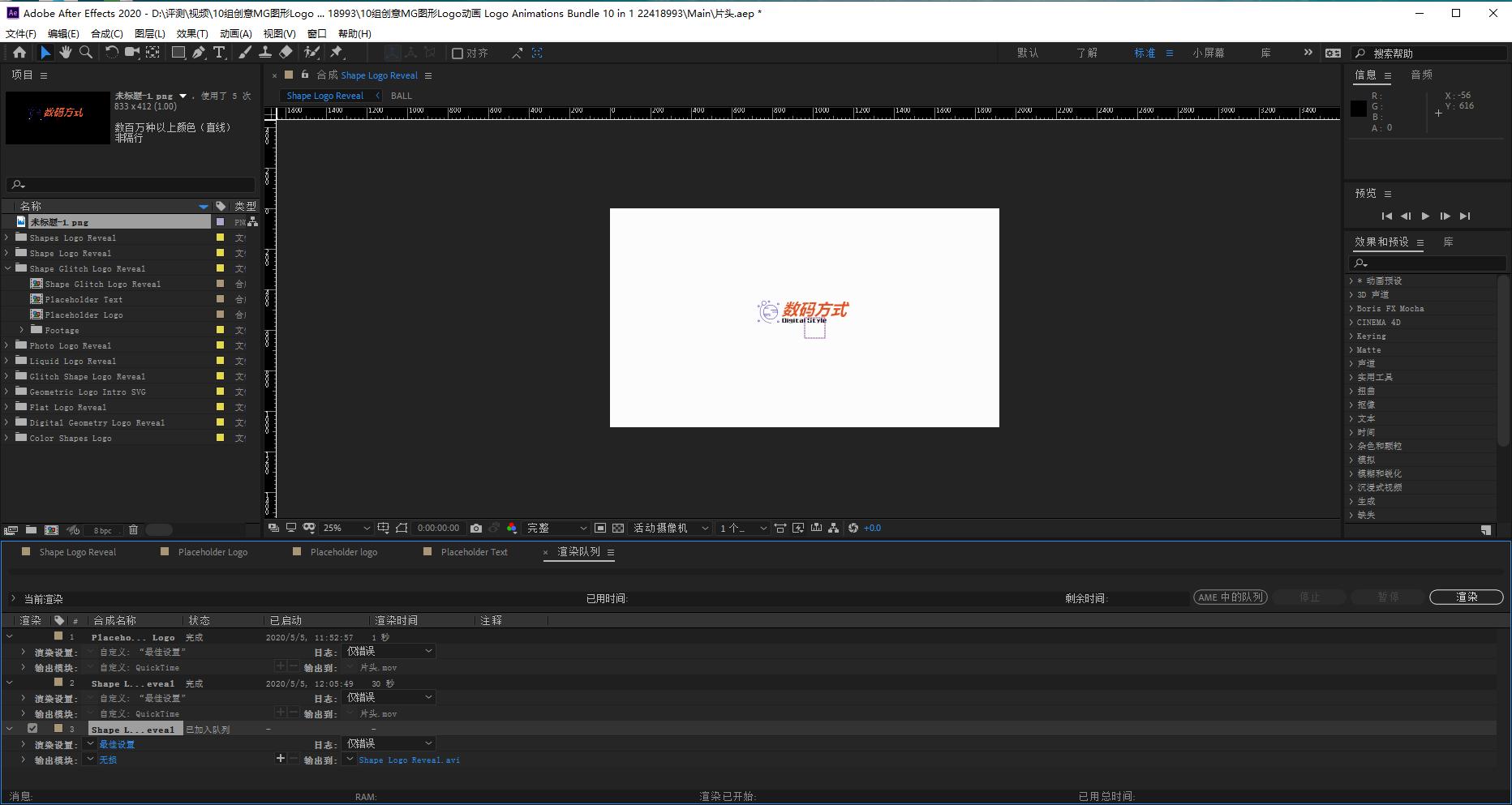Enable the 对齐 snapping checkbox
Image resolution: width=1512 pixels, height=805 pixels.
click(457, 54)
